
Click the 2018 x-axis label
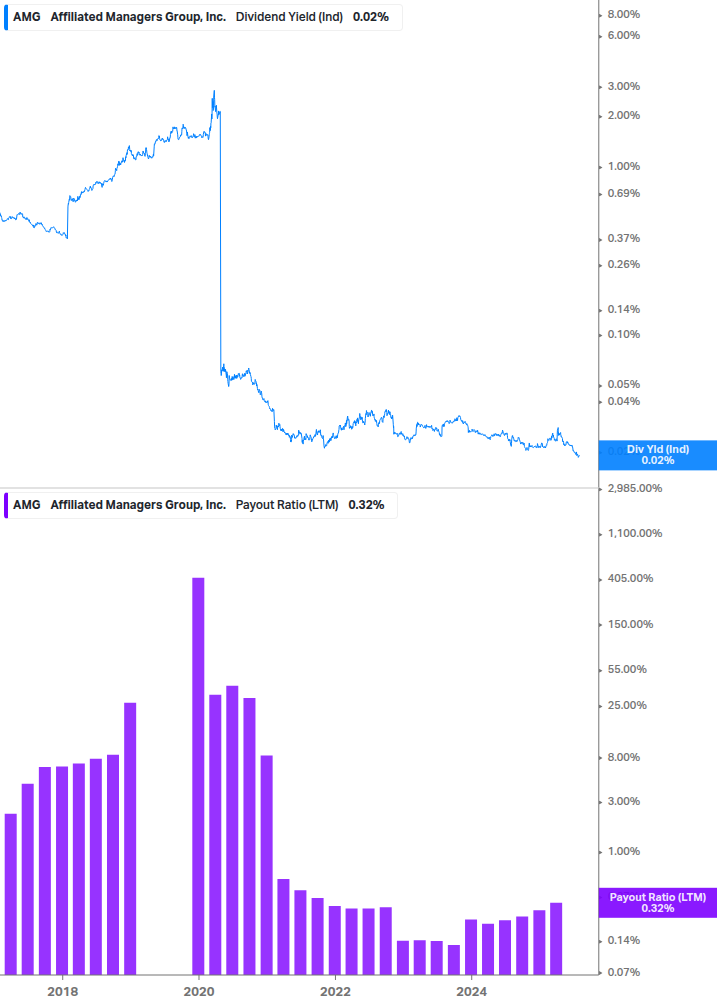click(63, 992)
